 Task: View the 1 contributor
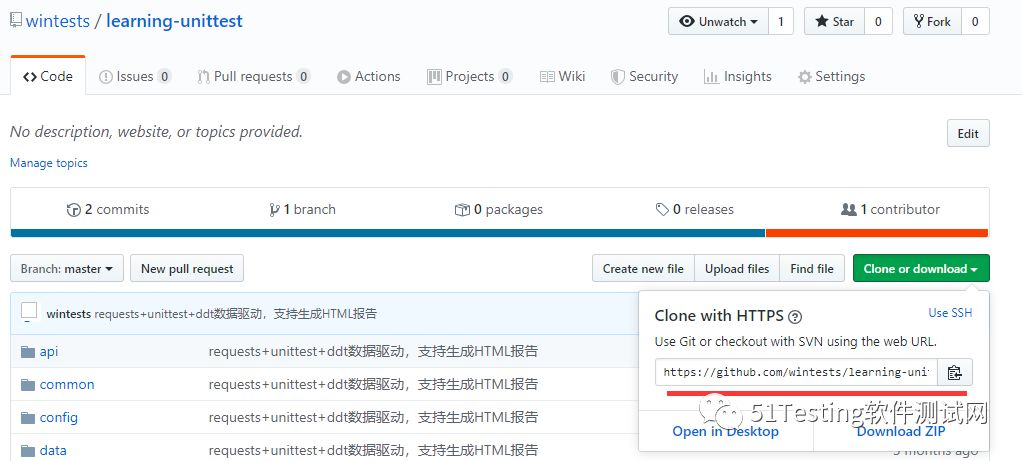pyautogui.click(x=890, y=209)
